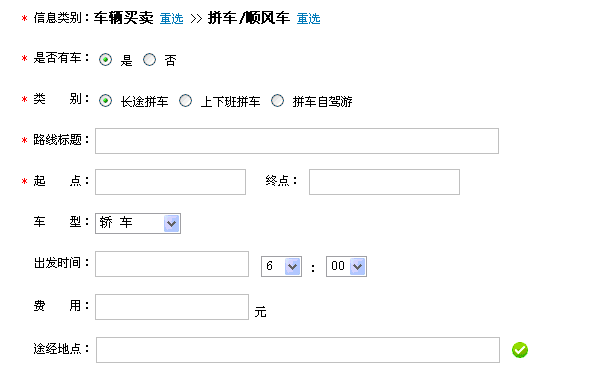Click the 拼车/顺风车 subcategory text
The width and height of the screenshot is (612, 369).
(x=249, y=18)
